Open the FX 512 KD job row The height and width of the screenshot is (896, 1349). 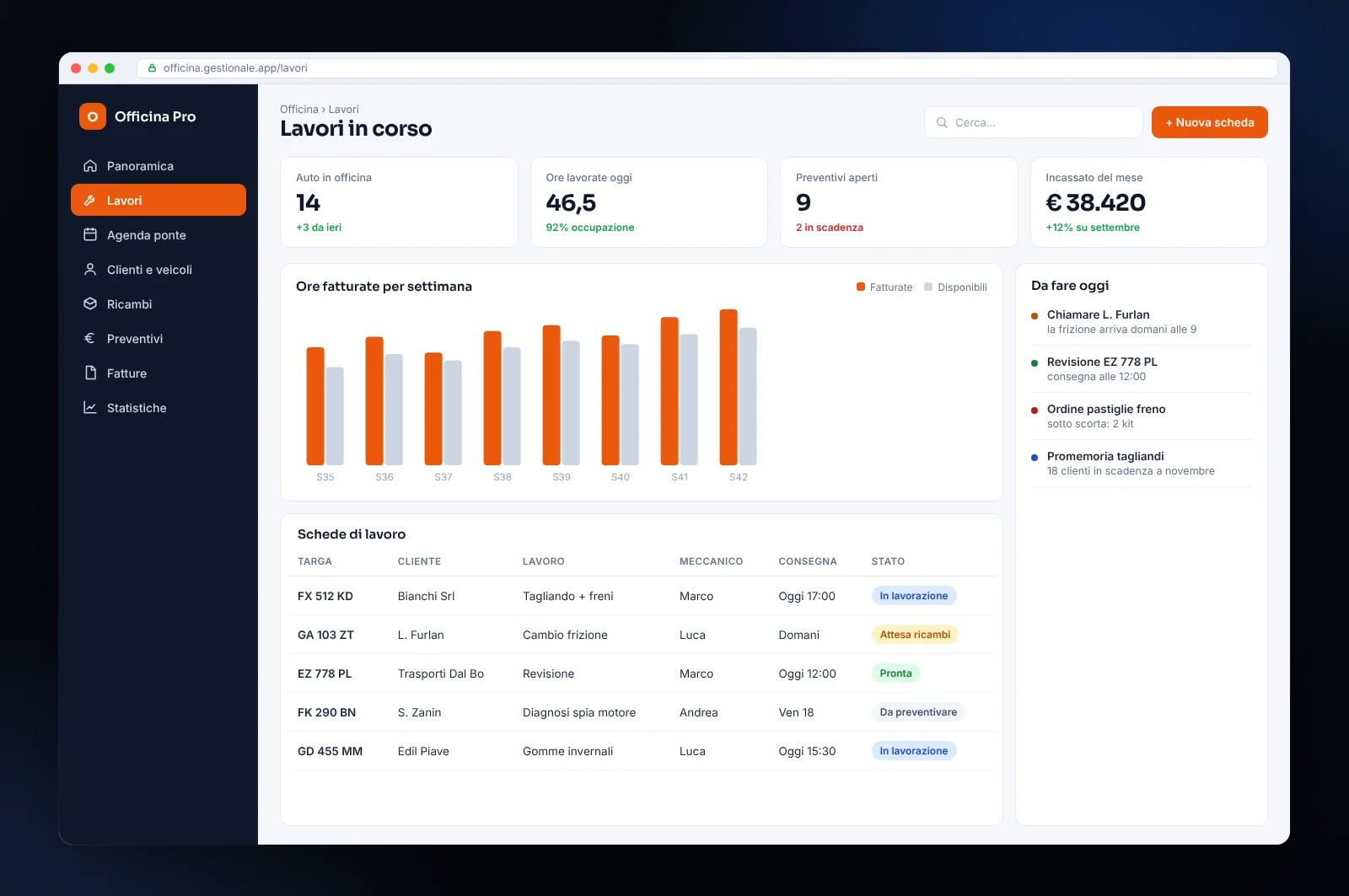[x=641, y=596]
